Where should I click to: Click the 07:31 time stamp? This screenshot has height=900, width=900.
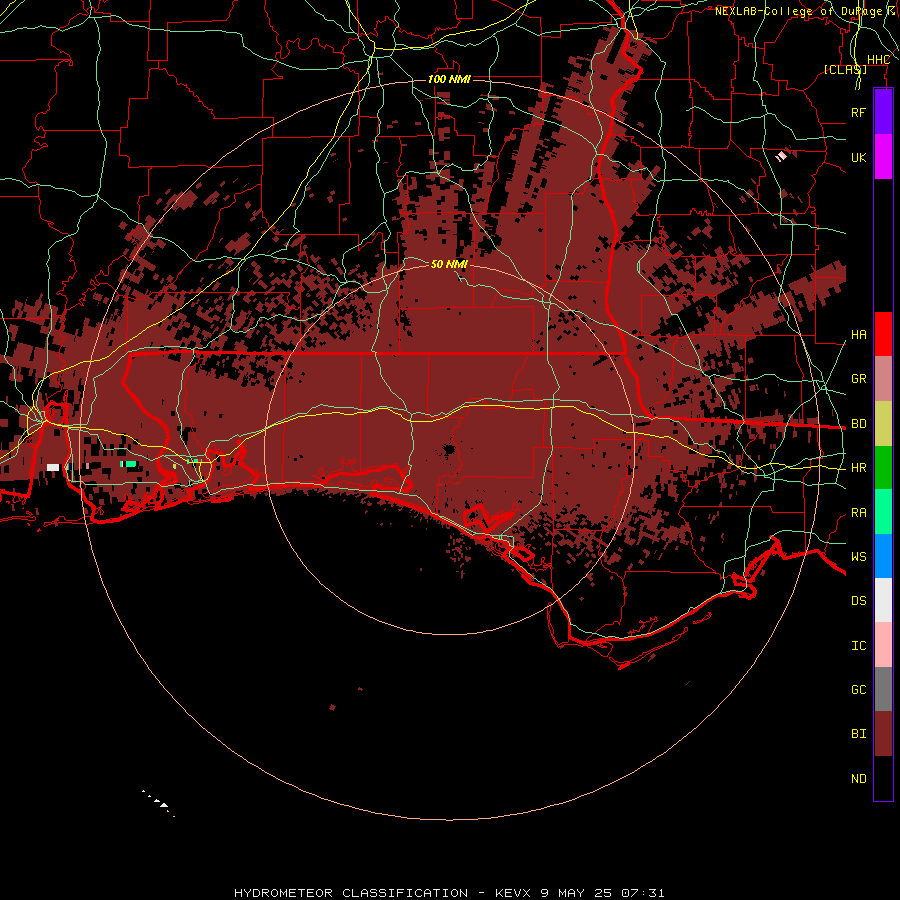[645, 893]
